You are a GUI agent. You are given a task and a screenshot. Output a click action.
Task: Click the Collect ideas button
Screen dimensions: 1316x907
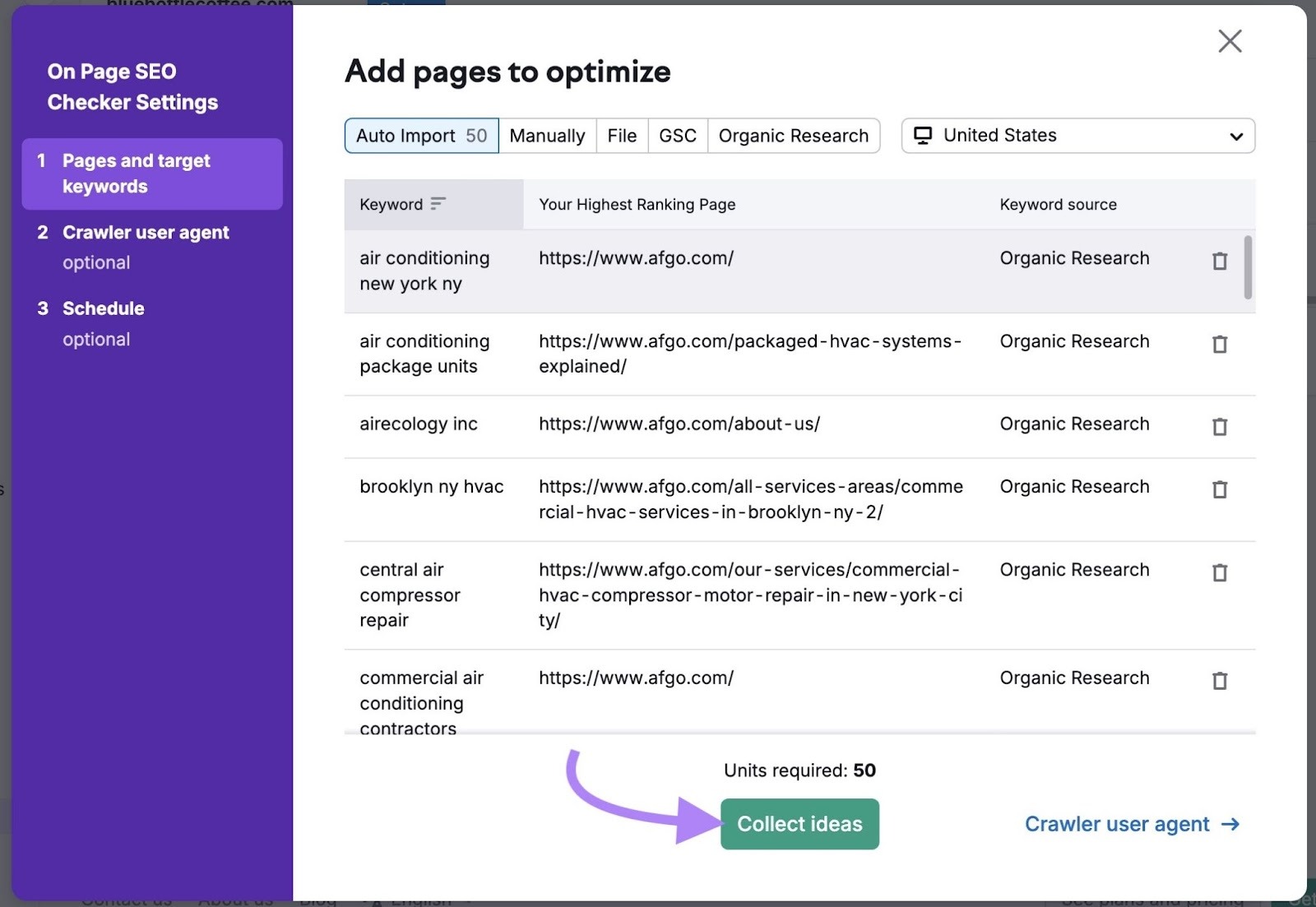coord(799,823)
